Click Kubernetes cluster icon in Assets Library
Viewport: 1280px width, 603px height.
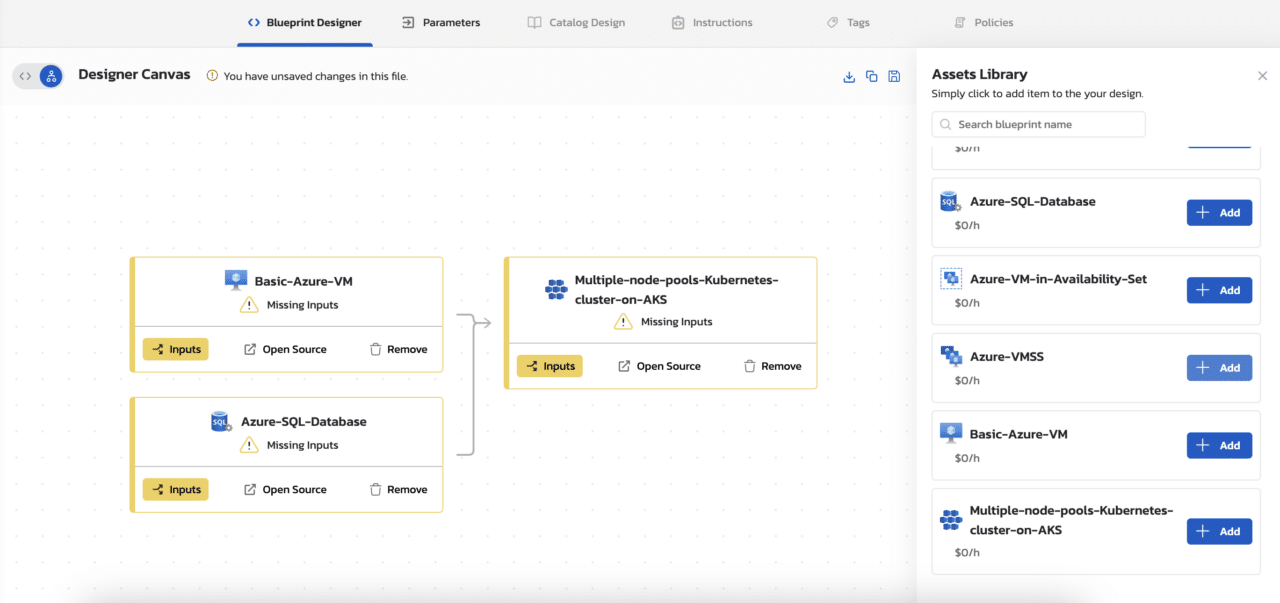point(950,520)
